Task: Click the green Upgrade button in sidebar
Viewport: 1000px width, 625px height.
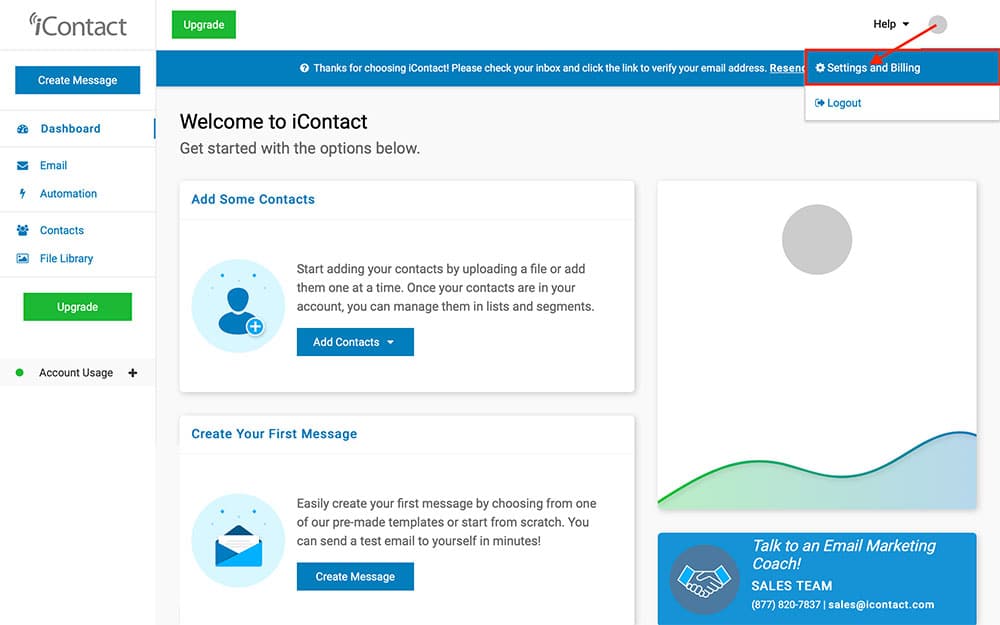Action: (77, 307)
